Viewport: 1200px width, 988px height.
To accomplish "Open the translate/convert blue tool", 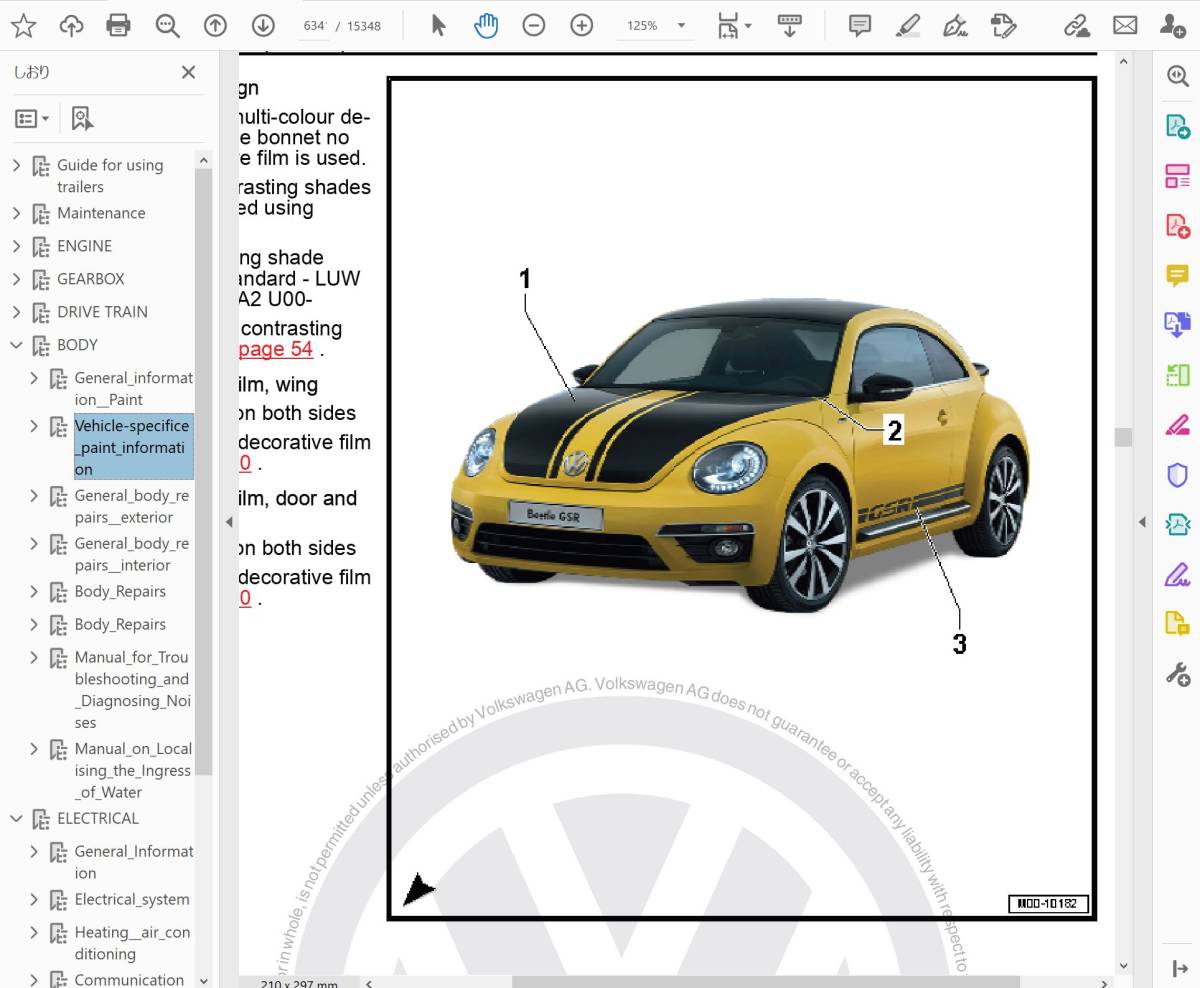I will (x=1177, y=324).
